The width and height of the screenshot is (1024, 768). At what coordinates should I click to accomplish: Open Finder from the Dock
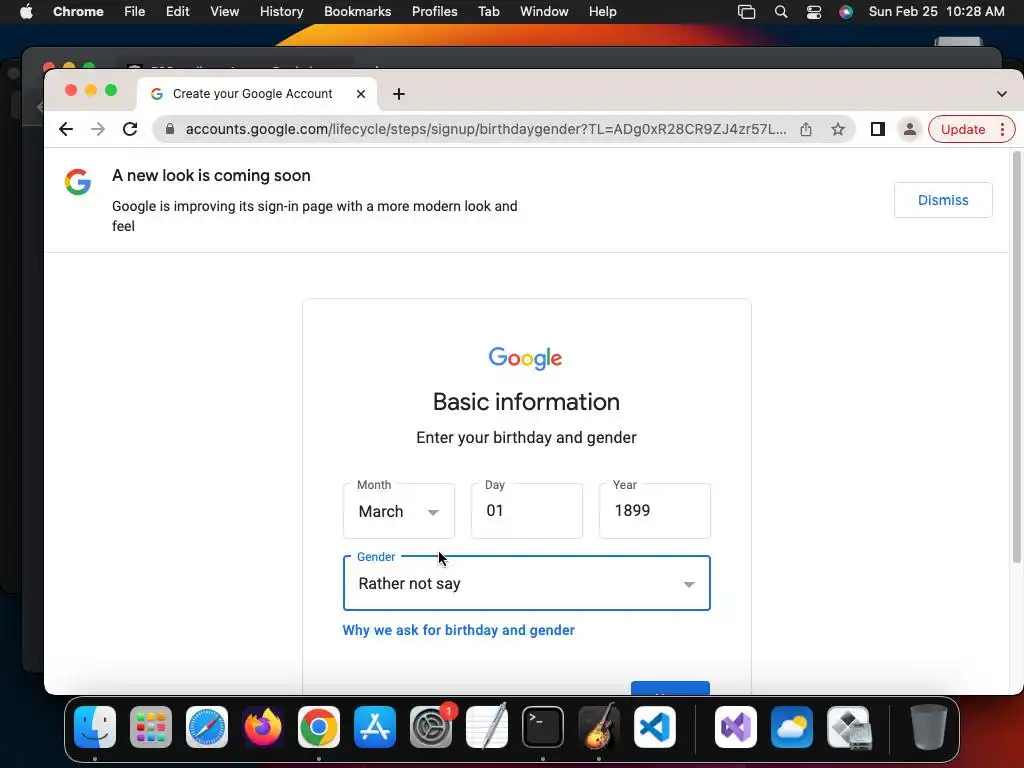point(95,727)
